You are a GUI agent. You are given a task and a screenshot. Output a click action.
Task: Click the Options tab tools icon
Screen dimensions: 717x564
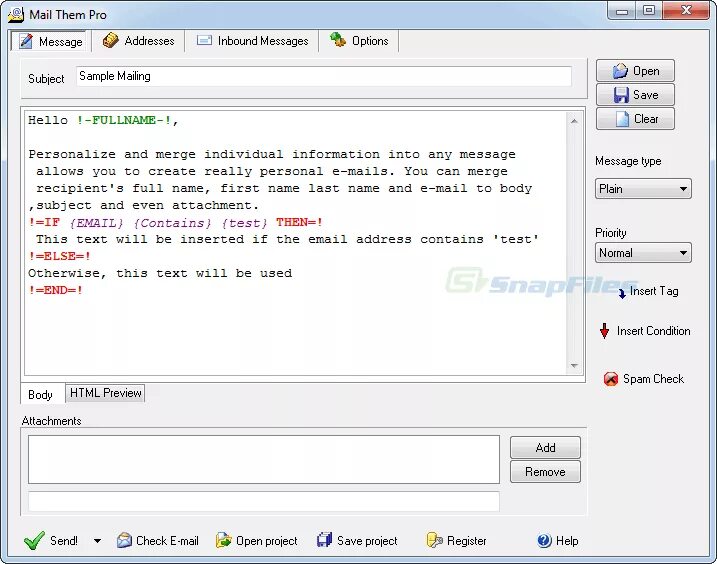coord(338,40)
